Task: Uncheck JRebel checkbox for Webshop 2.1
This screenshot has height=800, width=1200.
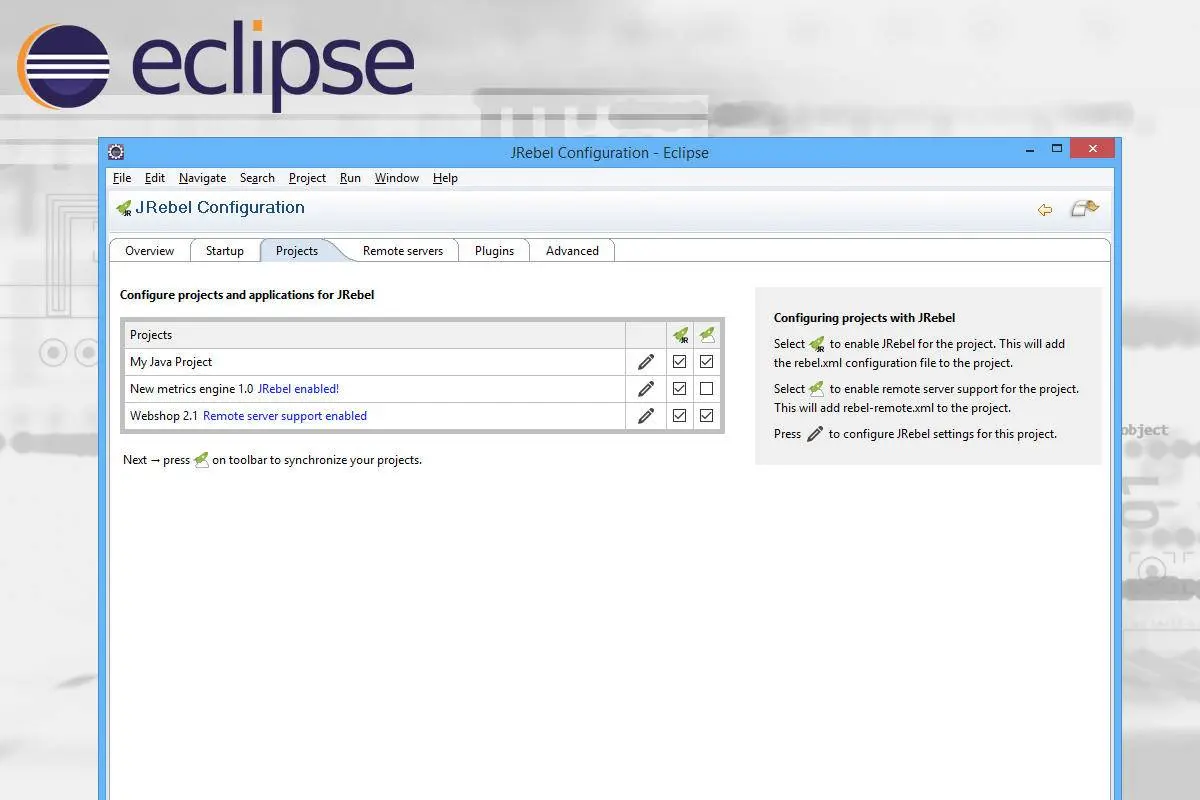Action: click(680, 416)
